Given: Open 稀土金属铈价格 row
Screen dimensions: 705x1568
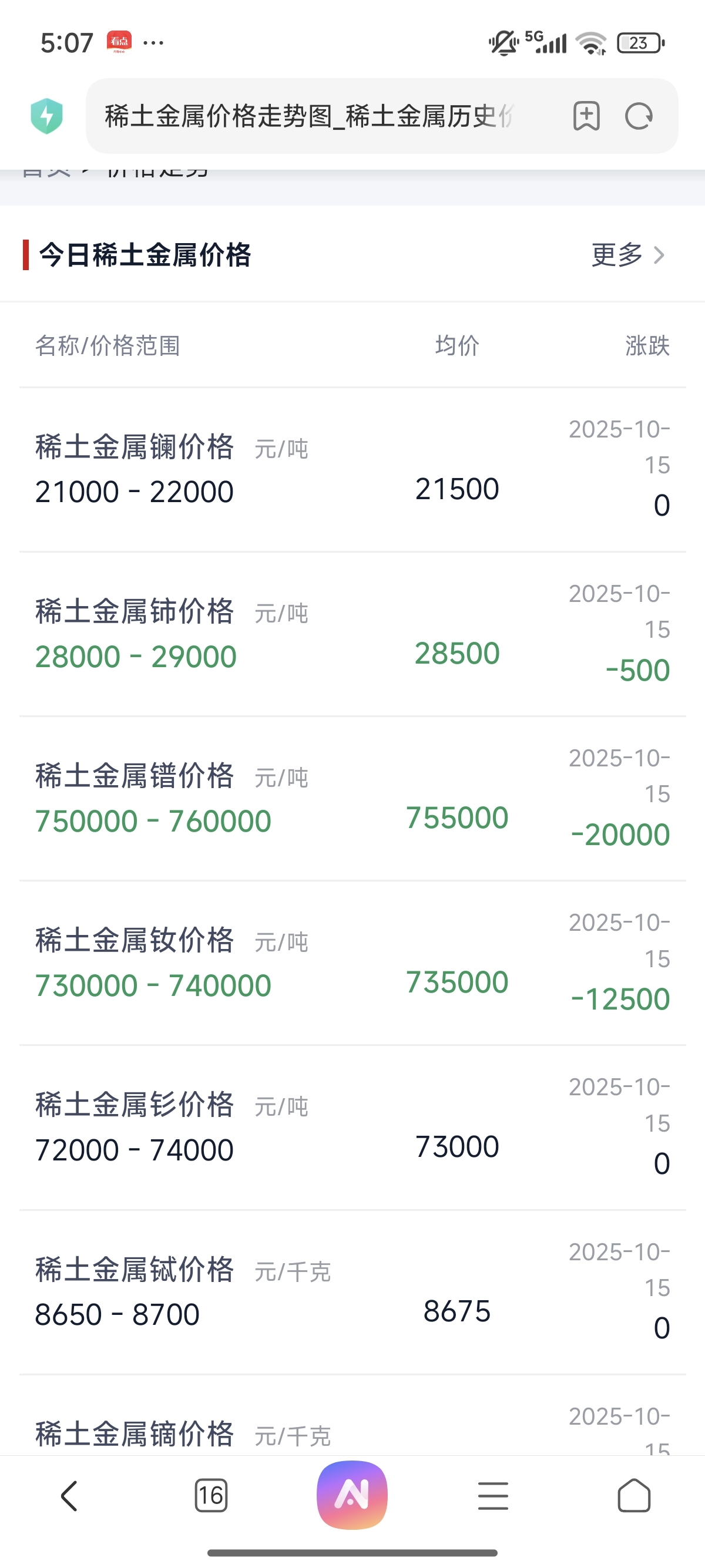Looking at the screenshot, I should click(x=352, y=634).
